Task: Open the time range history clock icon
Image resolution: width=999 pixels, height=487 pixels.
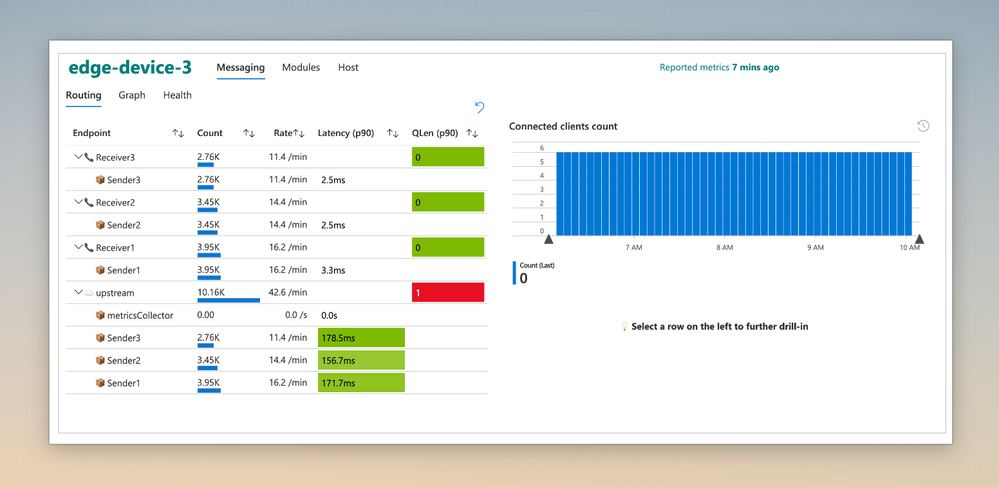Action: [923, 126]
